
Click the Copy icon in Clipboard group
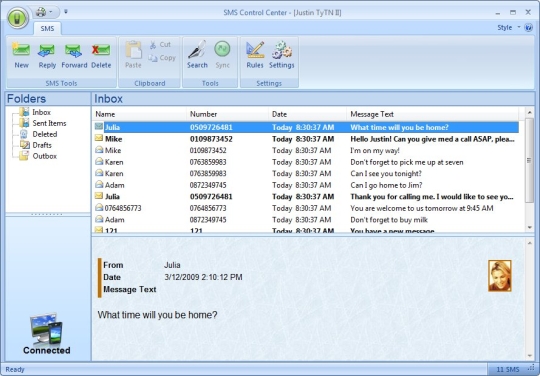(153, 58)
